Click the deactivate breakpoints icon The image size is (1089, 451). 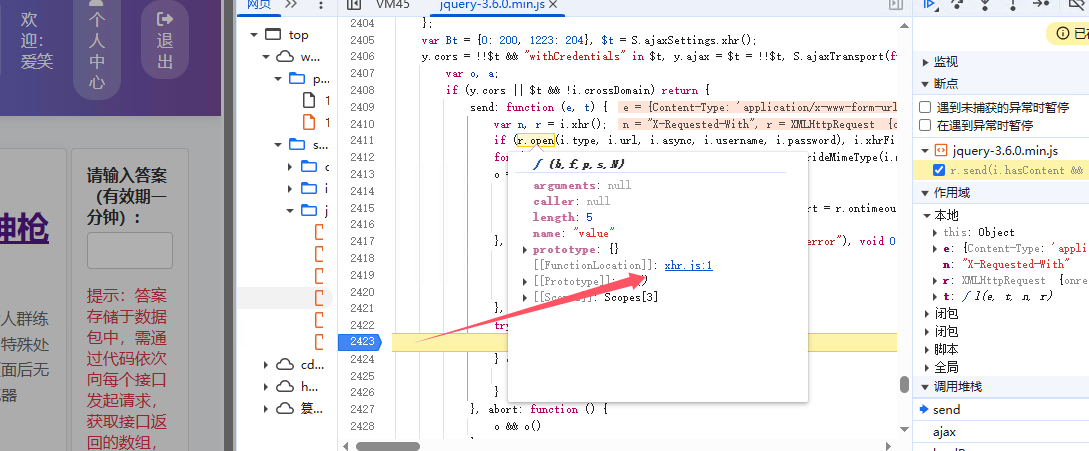1075,4
